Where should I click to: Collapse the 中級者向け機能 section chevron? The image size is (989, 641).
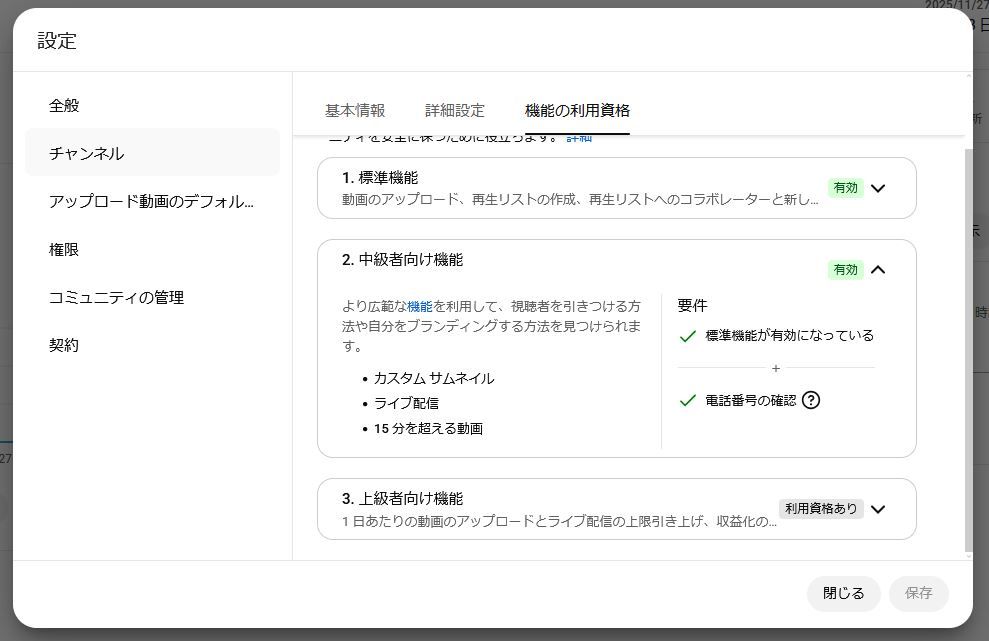[x=878, y=269]
